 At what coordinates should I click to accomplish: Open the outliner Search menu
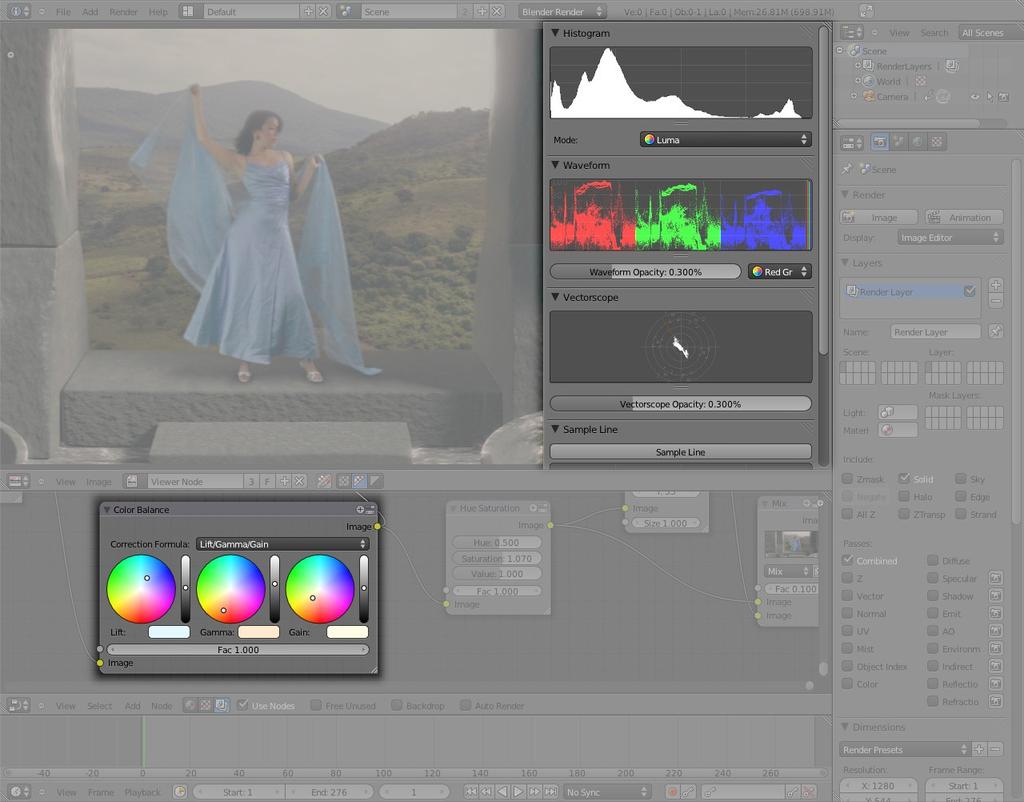[x=935, y=33]
